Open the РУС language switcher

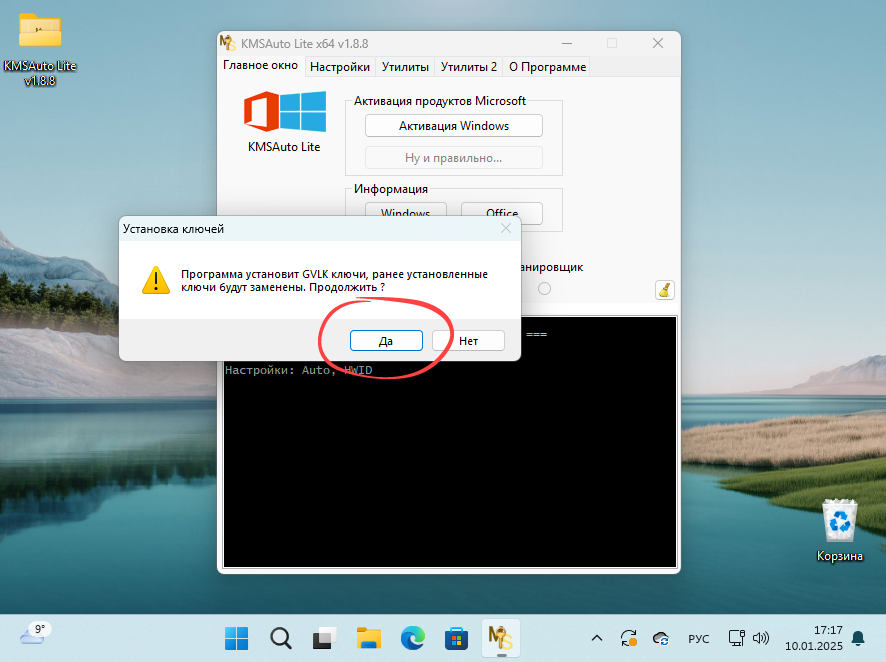[x=698, y=638]
